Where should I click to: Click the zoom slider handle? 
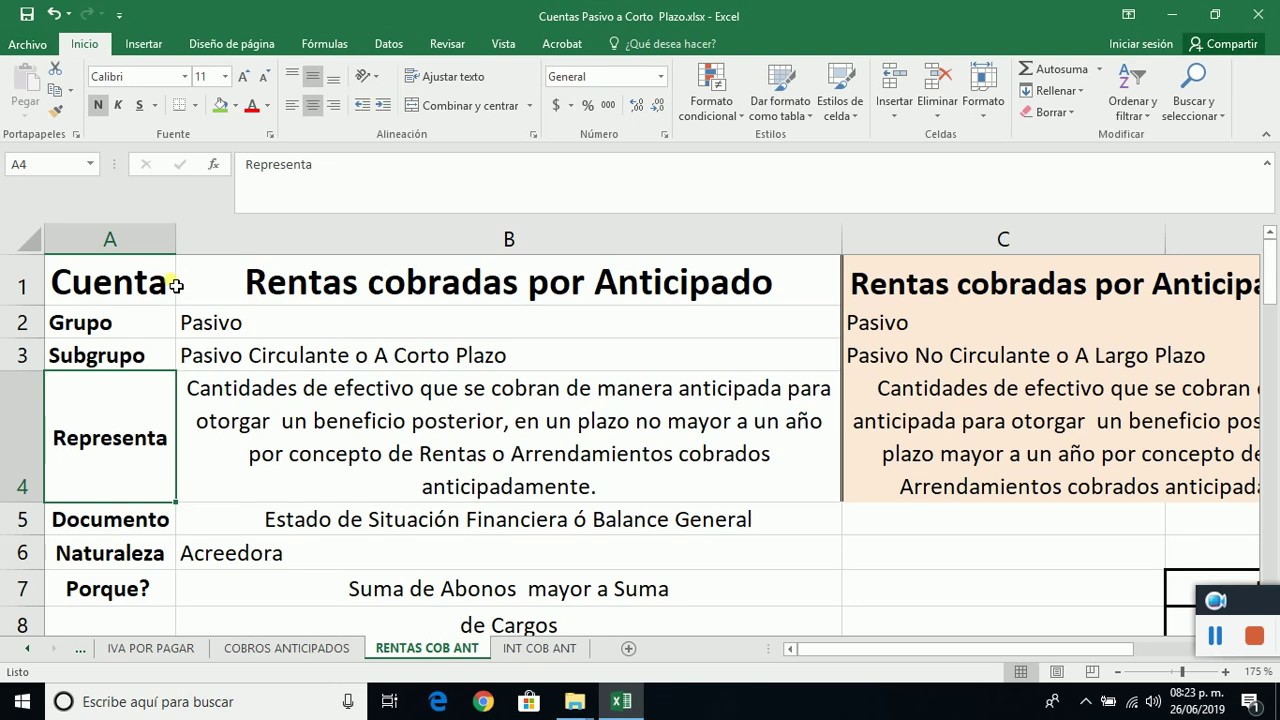[x=1182, y=672]
